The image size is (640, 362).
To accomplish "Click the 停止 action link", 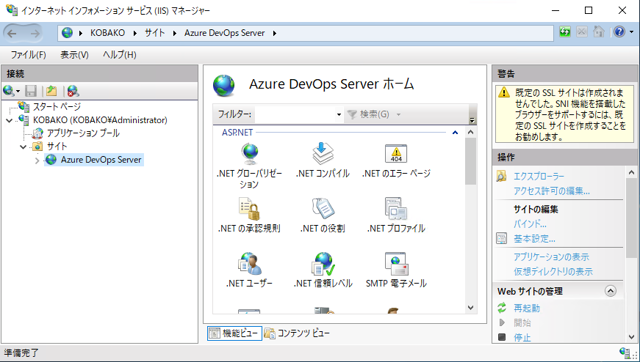I will [x=522, y=338].
